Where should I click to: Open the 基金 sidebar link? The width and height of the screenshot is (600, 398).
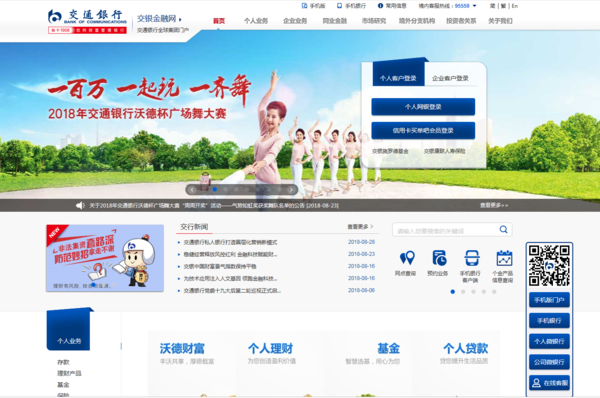click(x=63, y=385)
